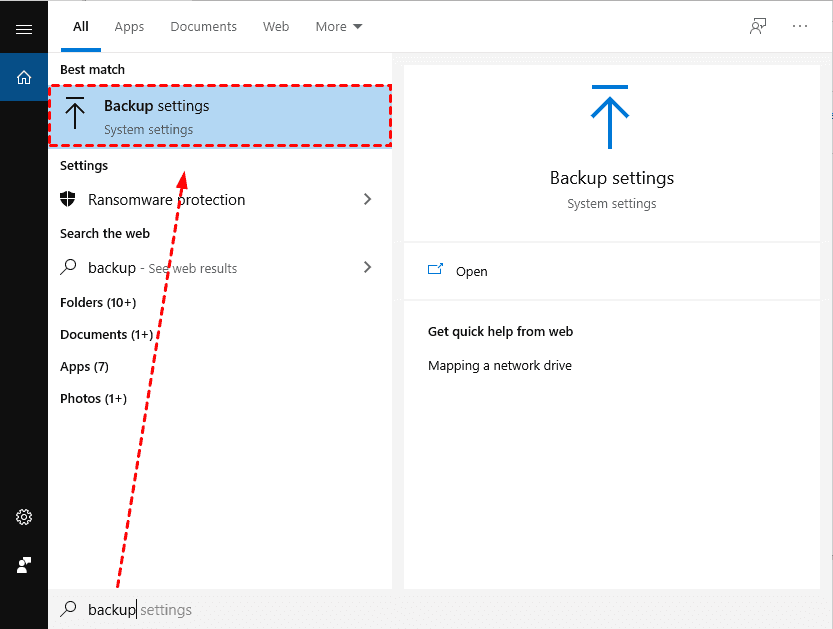Show Folders (10+) results
Viewport: 833px width, 629px height.
pos(98,302)
